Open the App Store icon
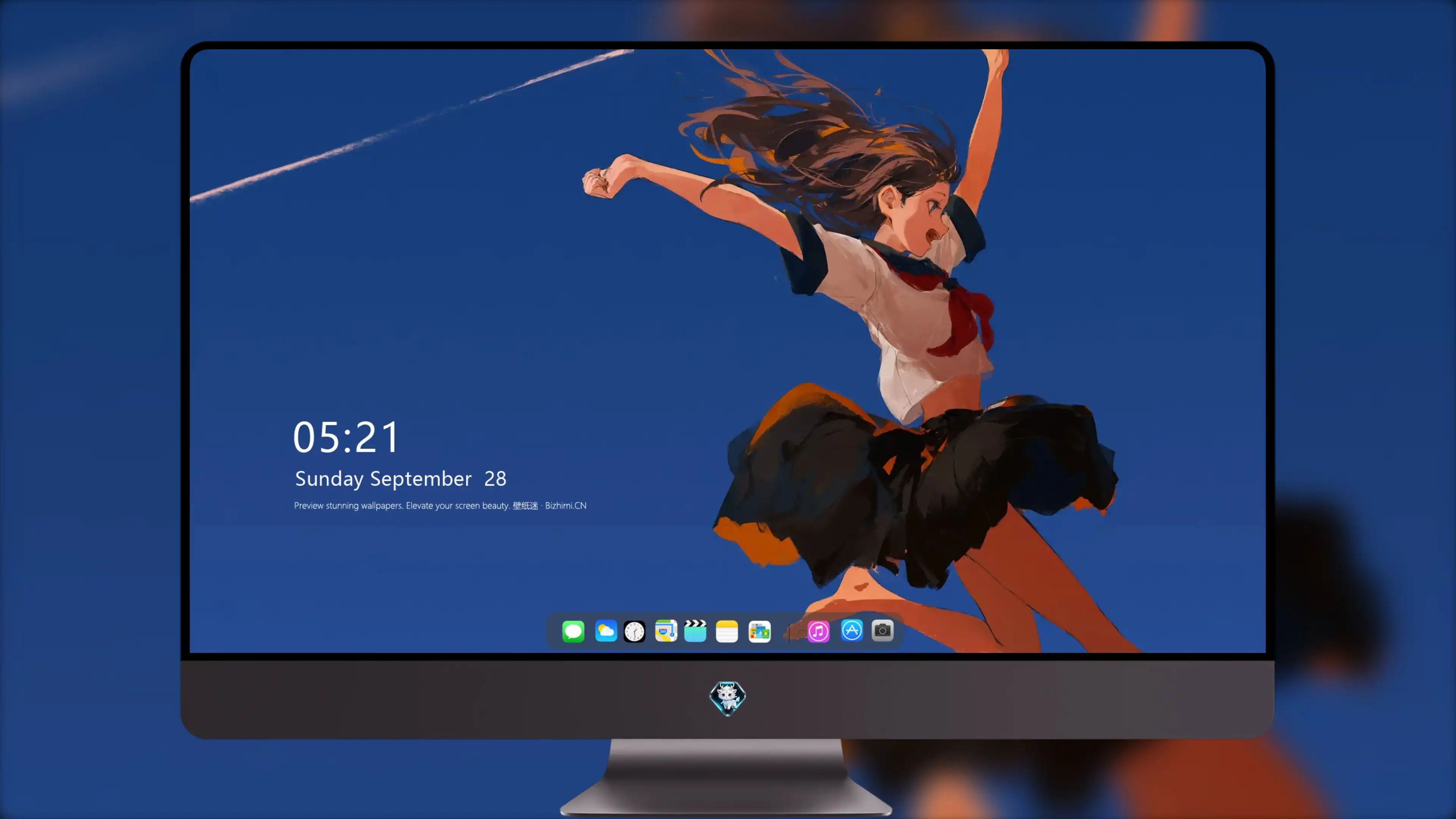 (x=852, y=630)
